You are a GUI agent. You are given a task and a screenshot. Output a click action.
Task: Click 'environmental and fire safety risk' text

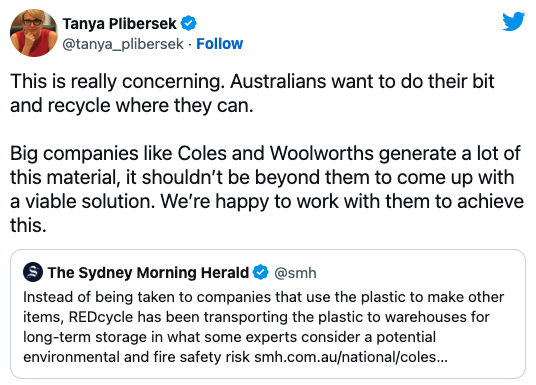pyautogui.click(x=136, y=357)
